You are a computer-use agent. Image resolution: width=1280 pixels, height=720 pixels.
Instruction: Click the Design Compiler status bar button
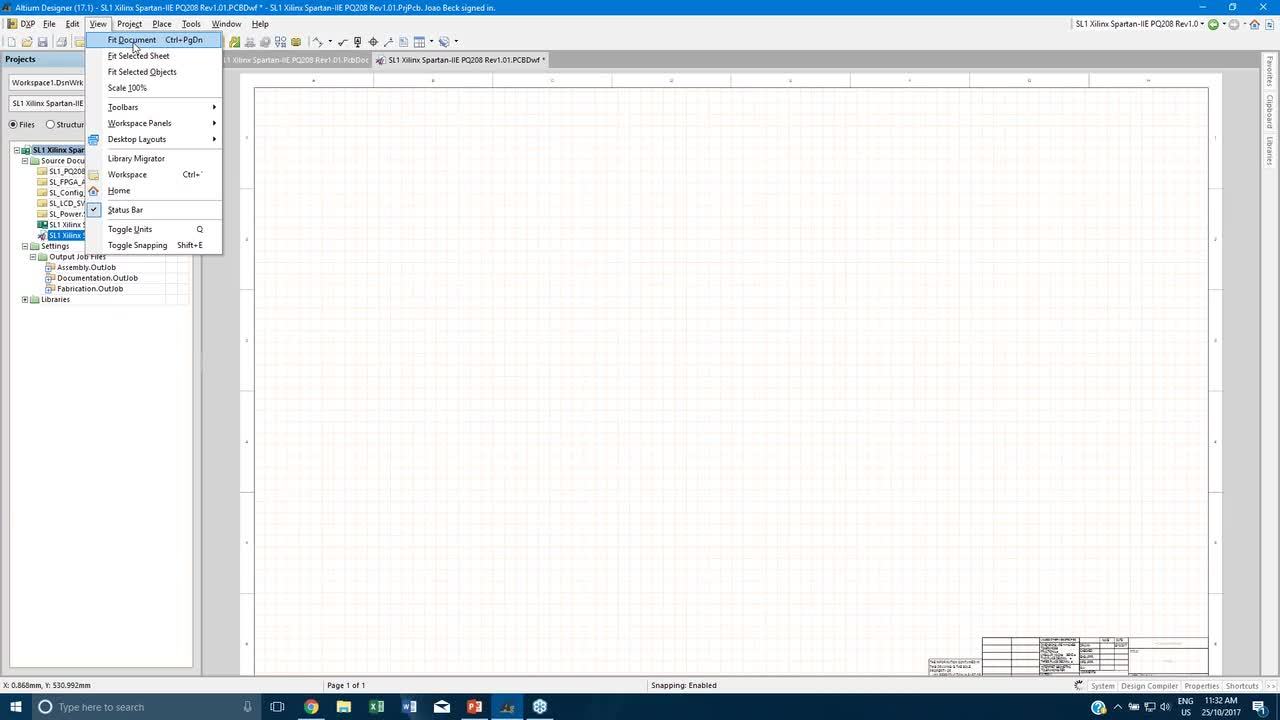coord(1148,686)
